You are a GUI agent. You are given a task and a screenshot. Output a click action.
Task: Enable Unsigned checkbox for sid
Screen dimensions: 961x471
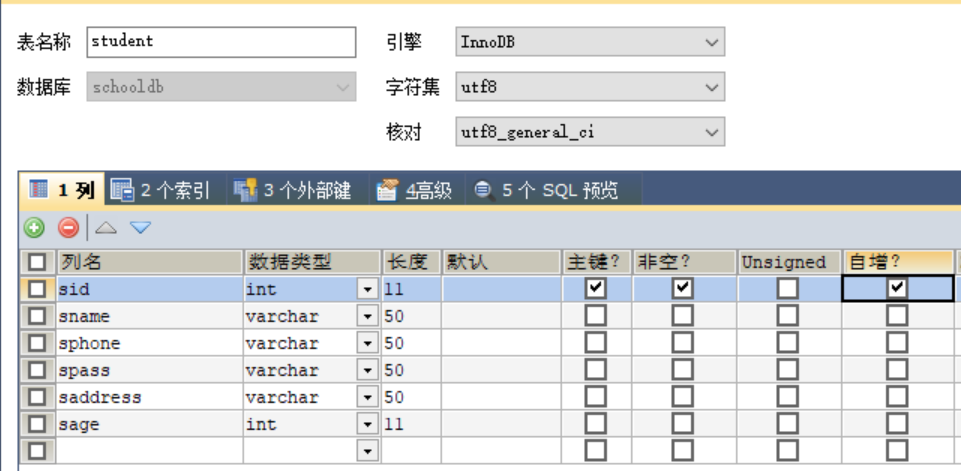pyautogui.click(x=788, y=288)
